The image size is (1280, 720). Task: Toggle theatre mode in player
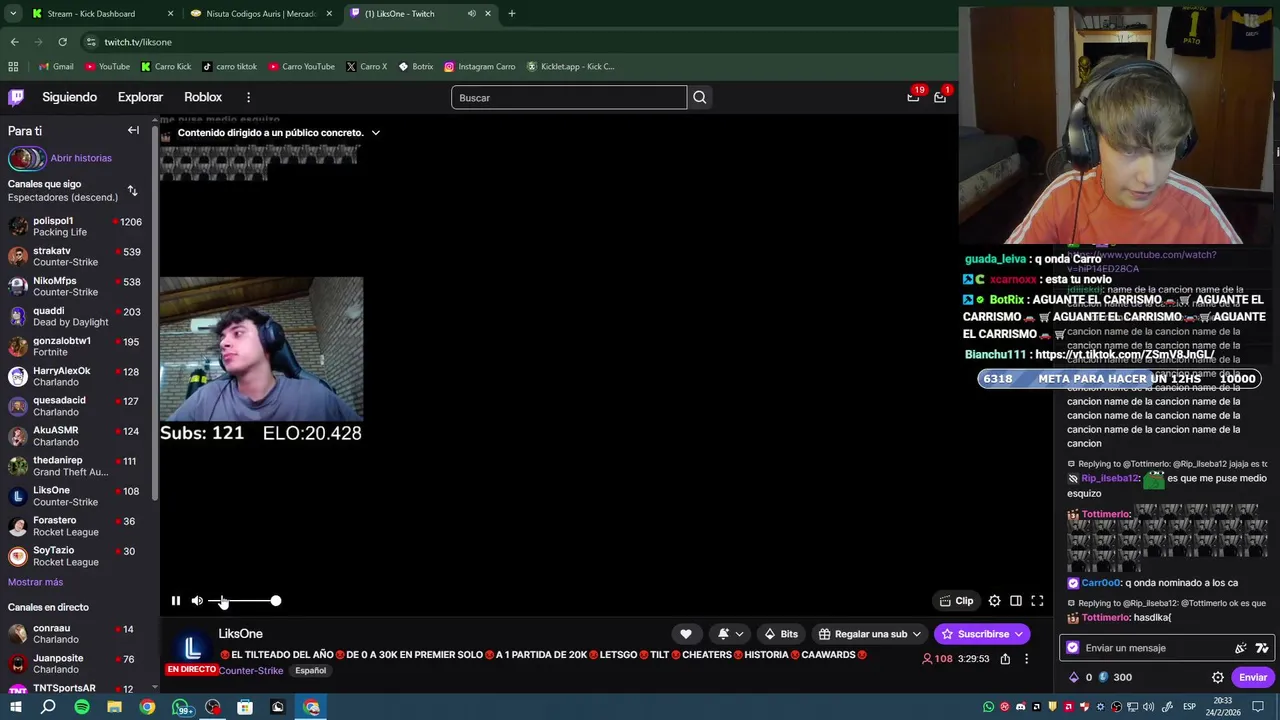coord(1016,601)
